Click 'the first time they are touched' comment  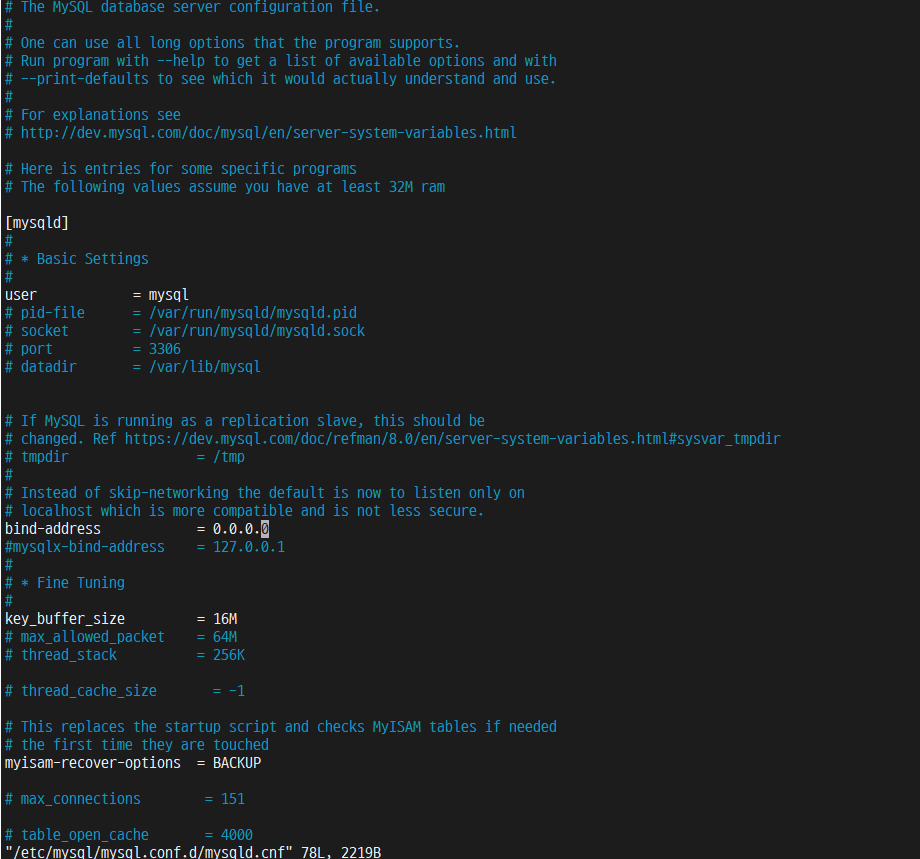(137, 745)
